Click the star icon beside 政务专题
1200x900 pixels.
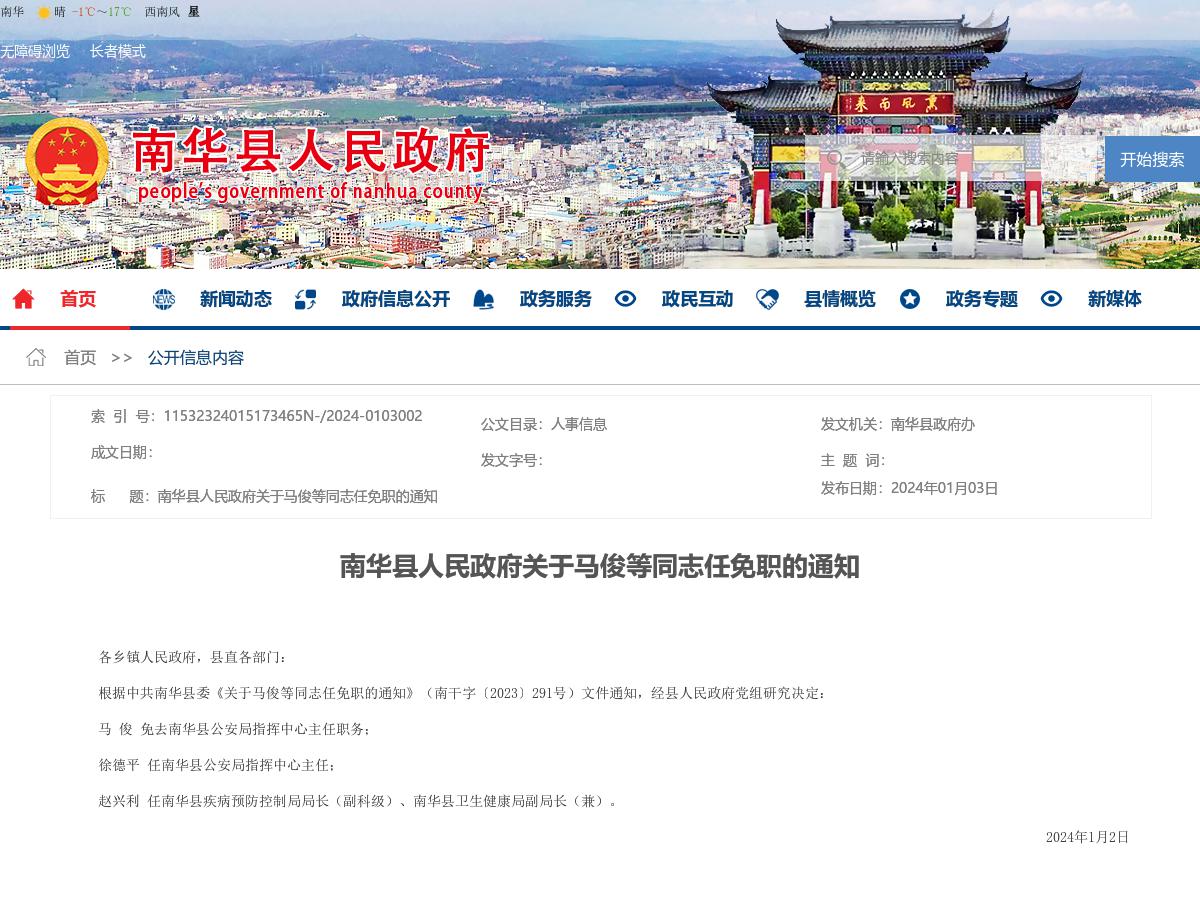click(x=910, y=299)
